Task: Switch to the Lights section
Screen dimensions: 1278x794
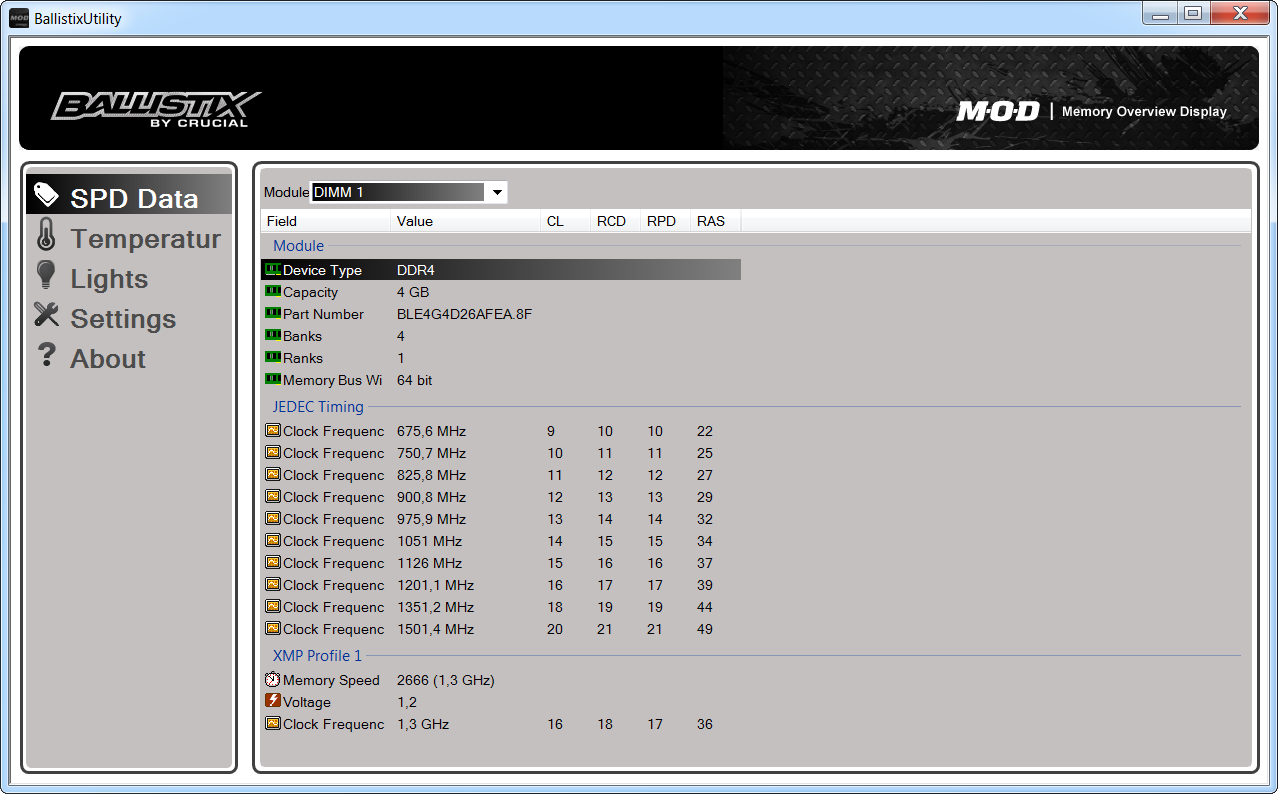Action: [x=109, y=279]
